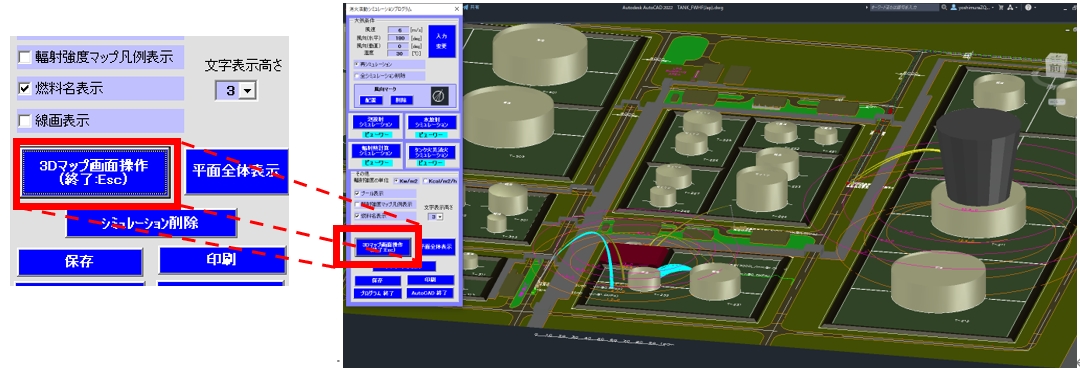This screenshot has height=371, width=1080.
Task: Open the Autodesk App Store cart icon
Action: [x=1001, y=7]
